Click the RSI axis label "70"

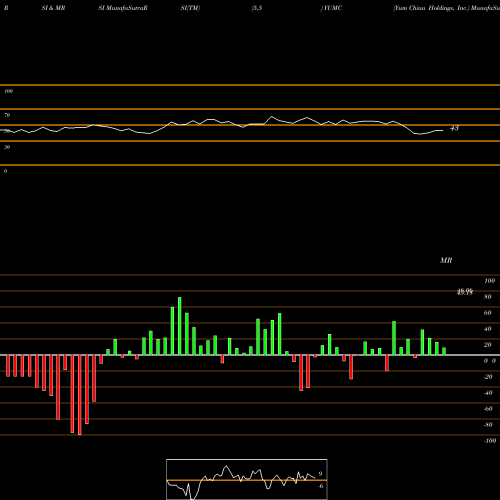(x=7, y=115)
